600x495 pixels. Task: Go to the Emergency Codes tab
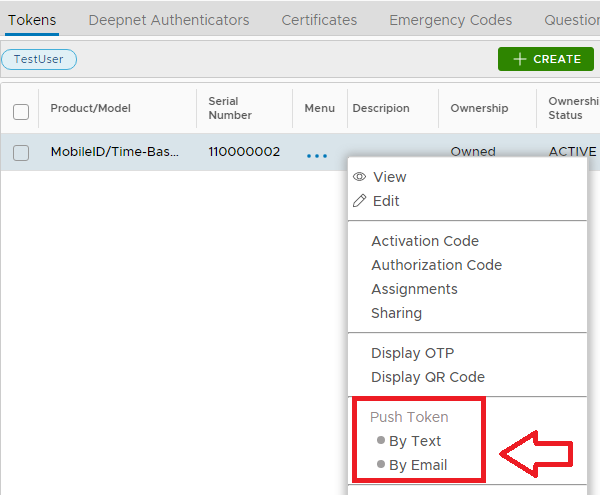(x=450, y=20)
